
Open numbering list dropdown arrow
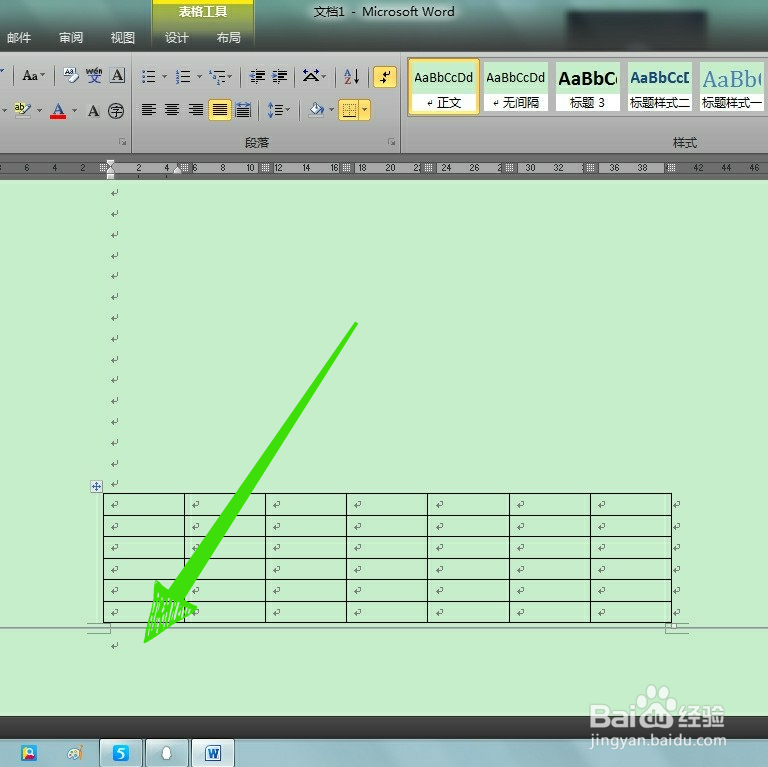199,76
